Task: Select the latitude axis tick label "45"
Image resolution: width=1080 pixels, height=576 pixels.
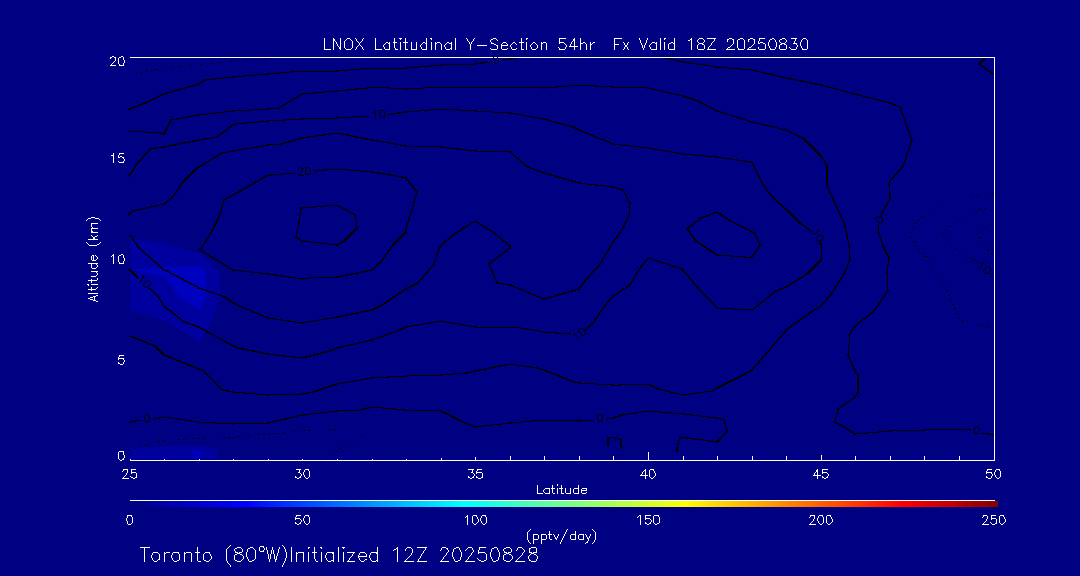Action: (821, 473)
